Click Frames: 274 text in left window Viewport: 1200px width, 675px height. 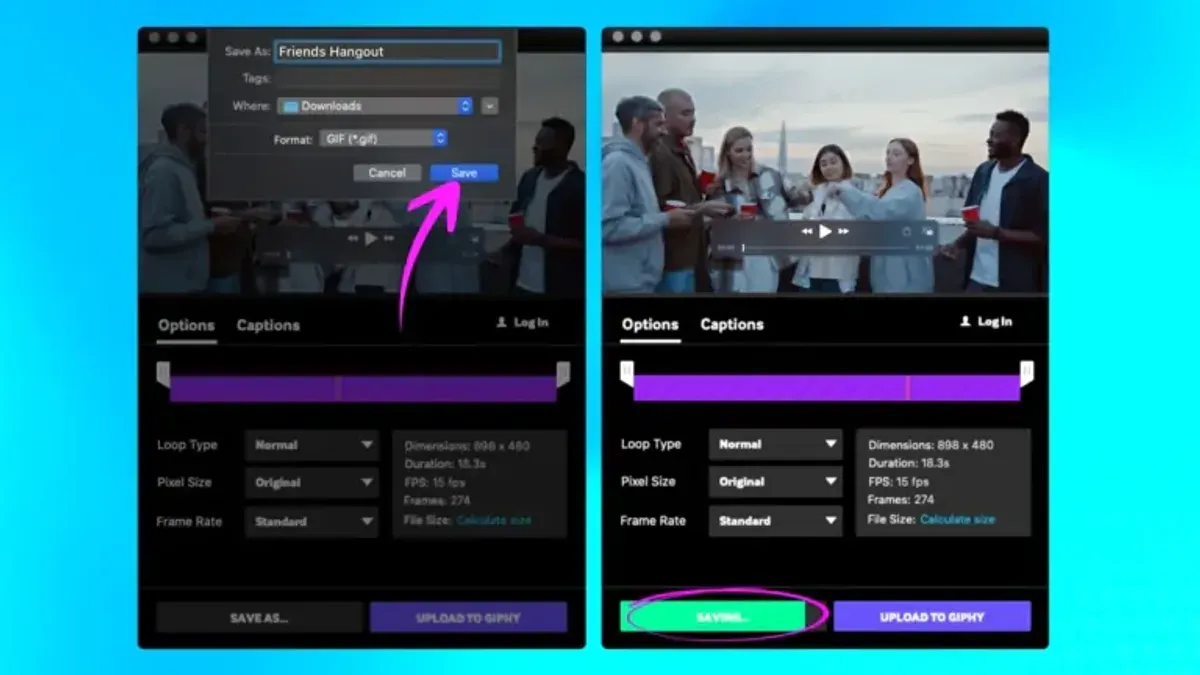(438, 501)
